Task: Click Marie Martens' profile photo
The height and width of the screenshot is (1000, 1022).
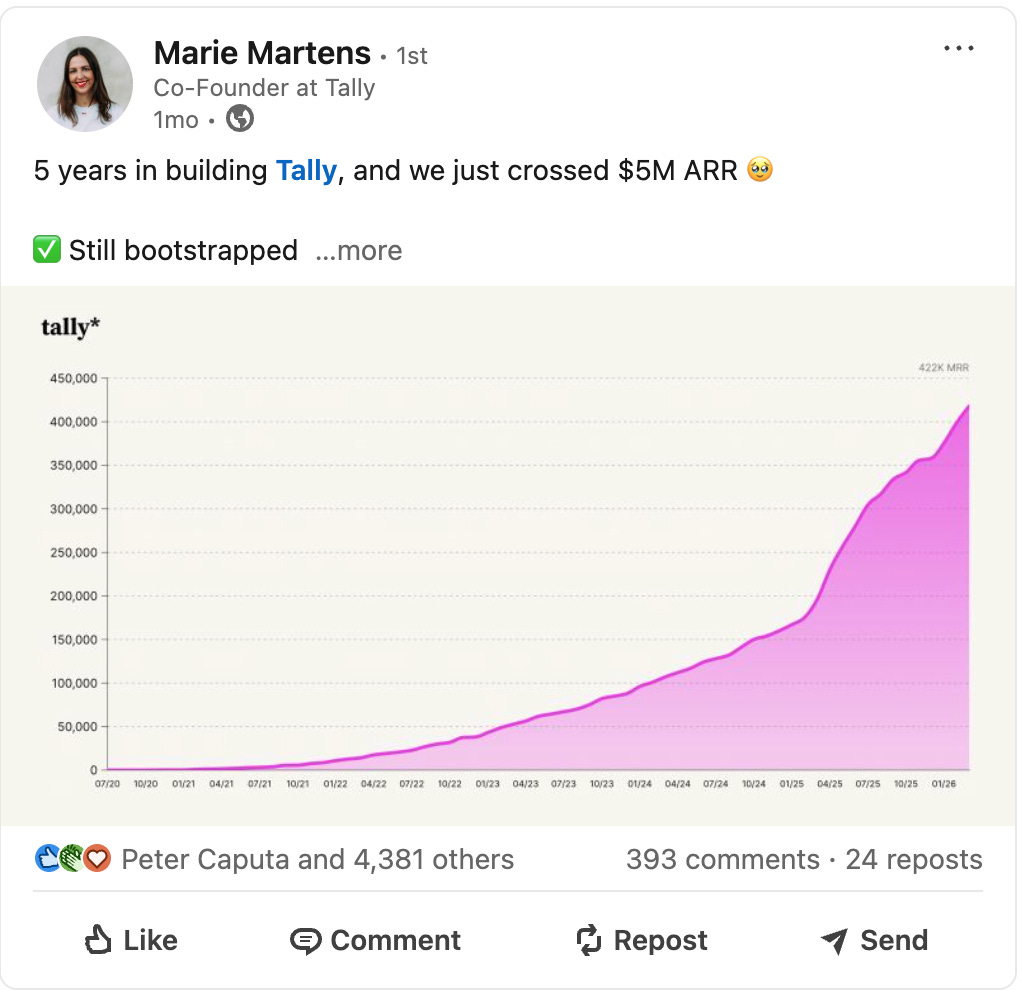Action: point(85,83)
